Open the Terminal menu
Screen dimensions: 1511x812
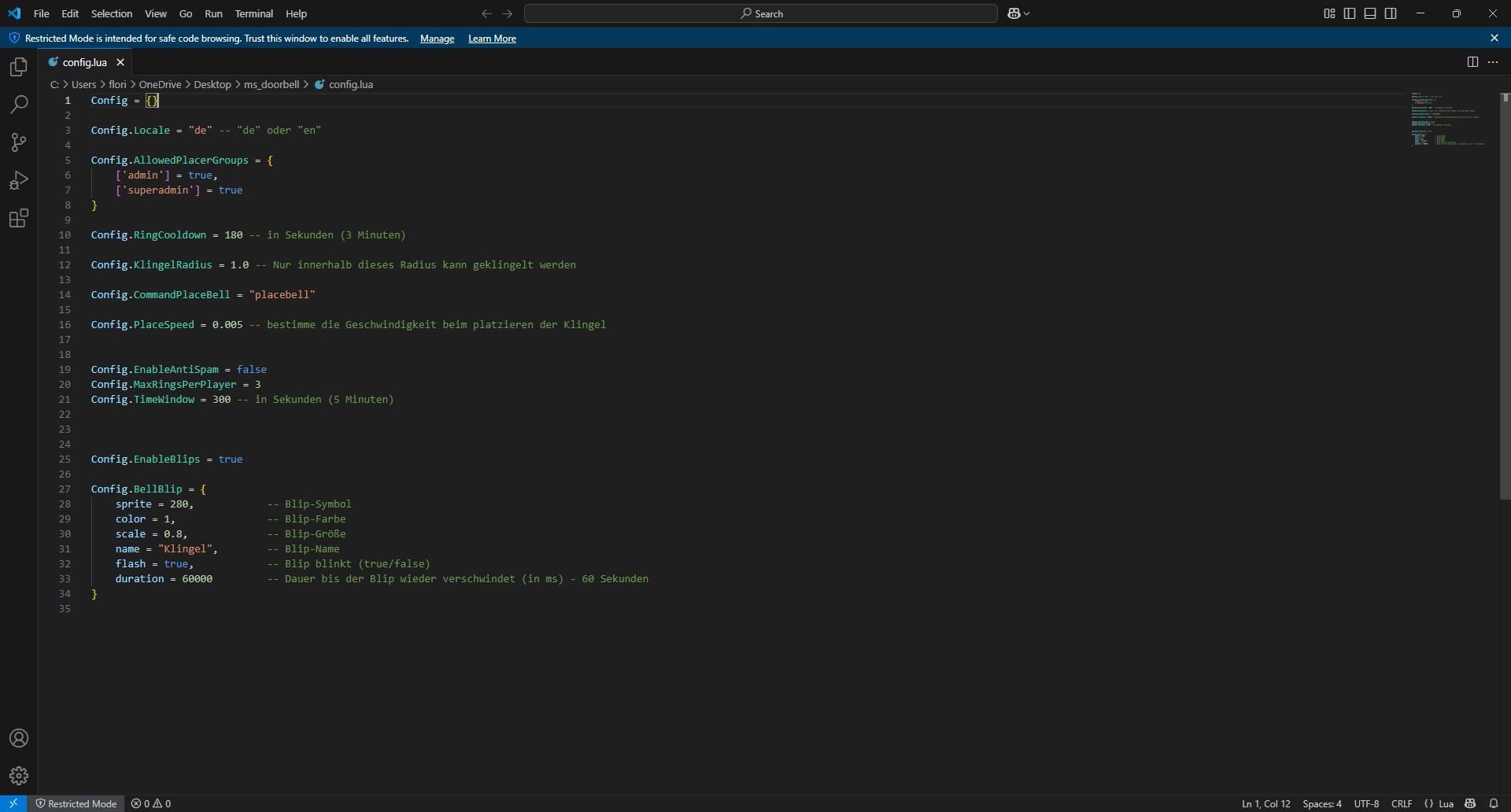253,13
